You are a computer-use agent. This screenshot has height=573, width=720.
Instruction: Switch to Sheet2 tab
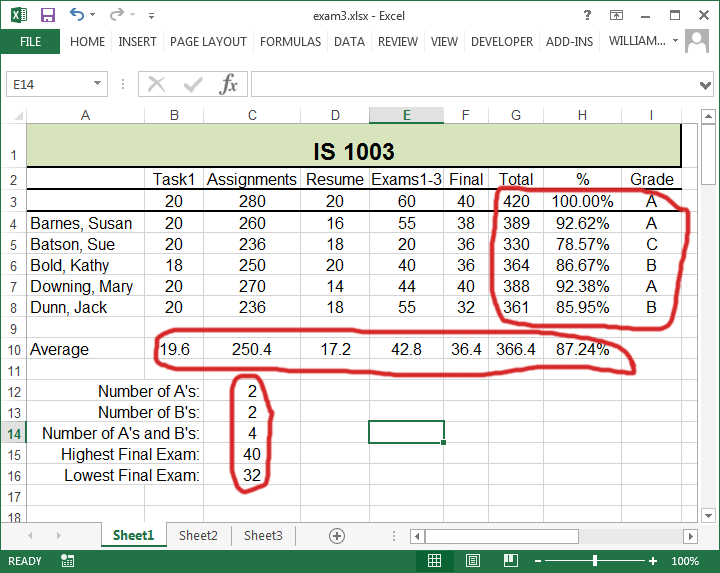tap(198, 536)
